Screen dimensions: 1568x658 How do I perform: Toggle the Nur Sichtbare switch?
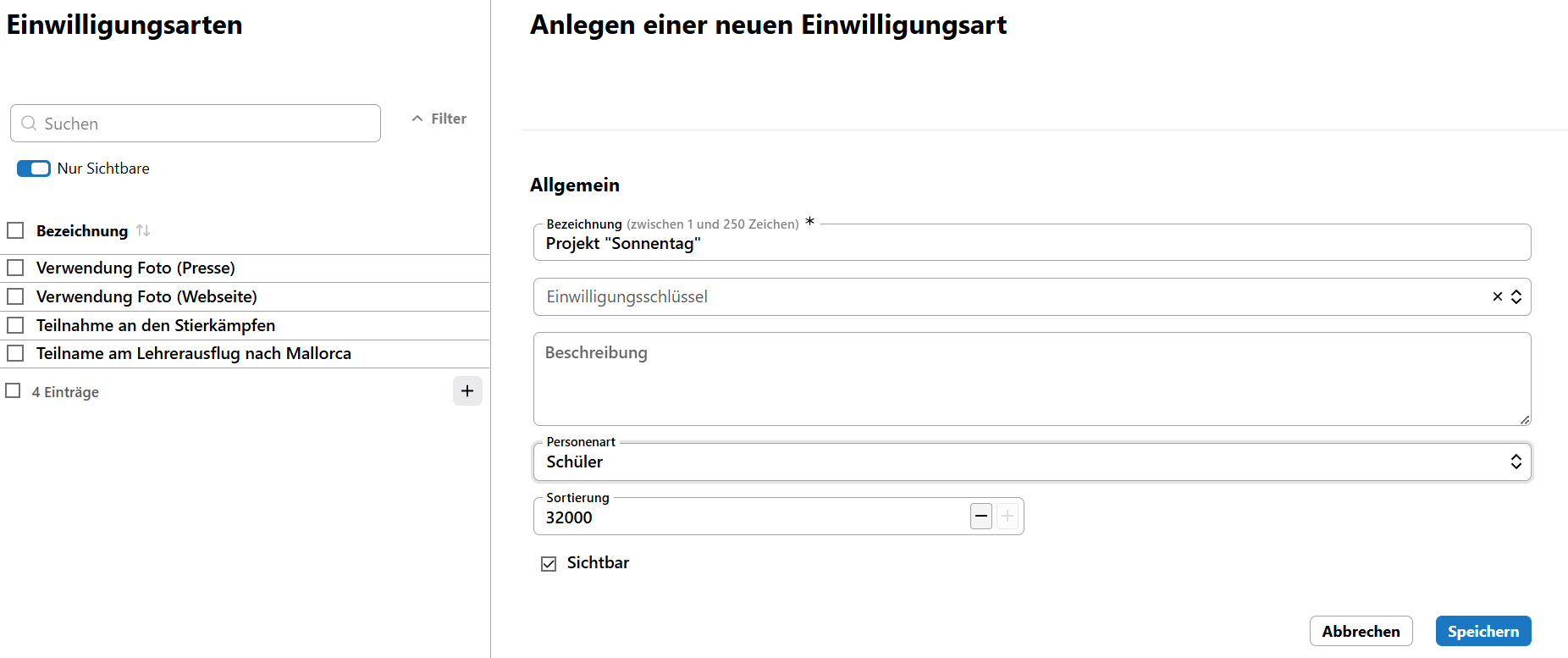pos(34,169)
